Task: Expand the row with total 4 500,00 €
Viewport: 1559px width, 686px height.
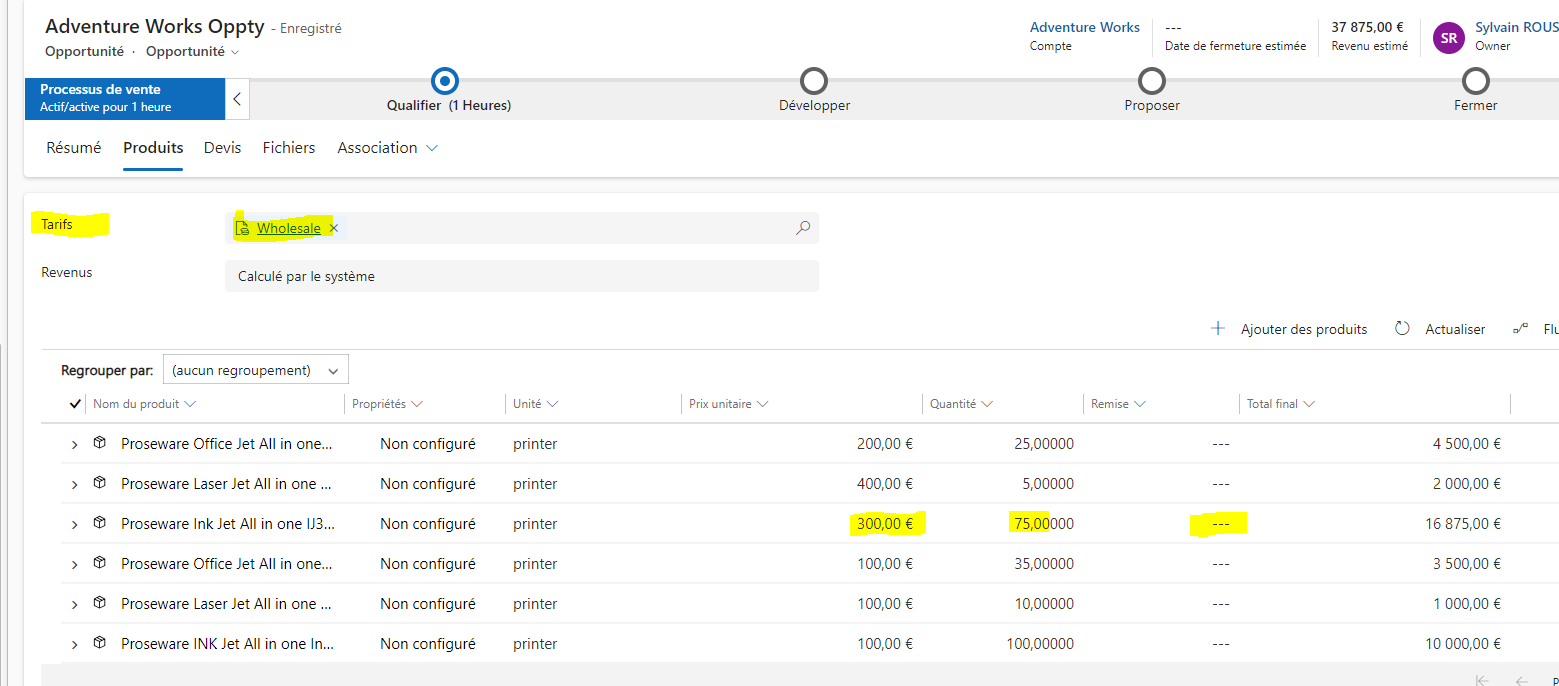Action: 74,444
